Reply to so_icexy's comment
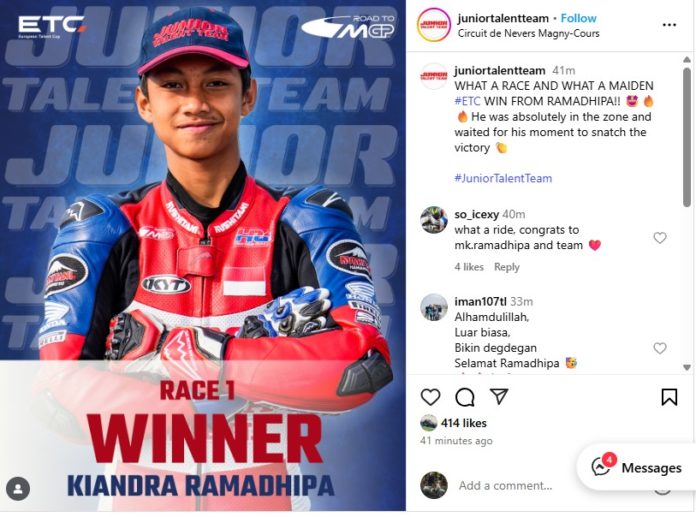The image size is (696, 517). point(506,267)
